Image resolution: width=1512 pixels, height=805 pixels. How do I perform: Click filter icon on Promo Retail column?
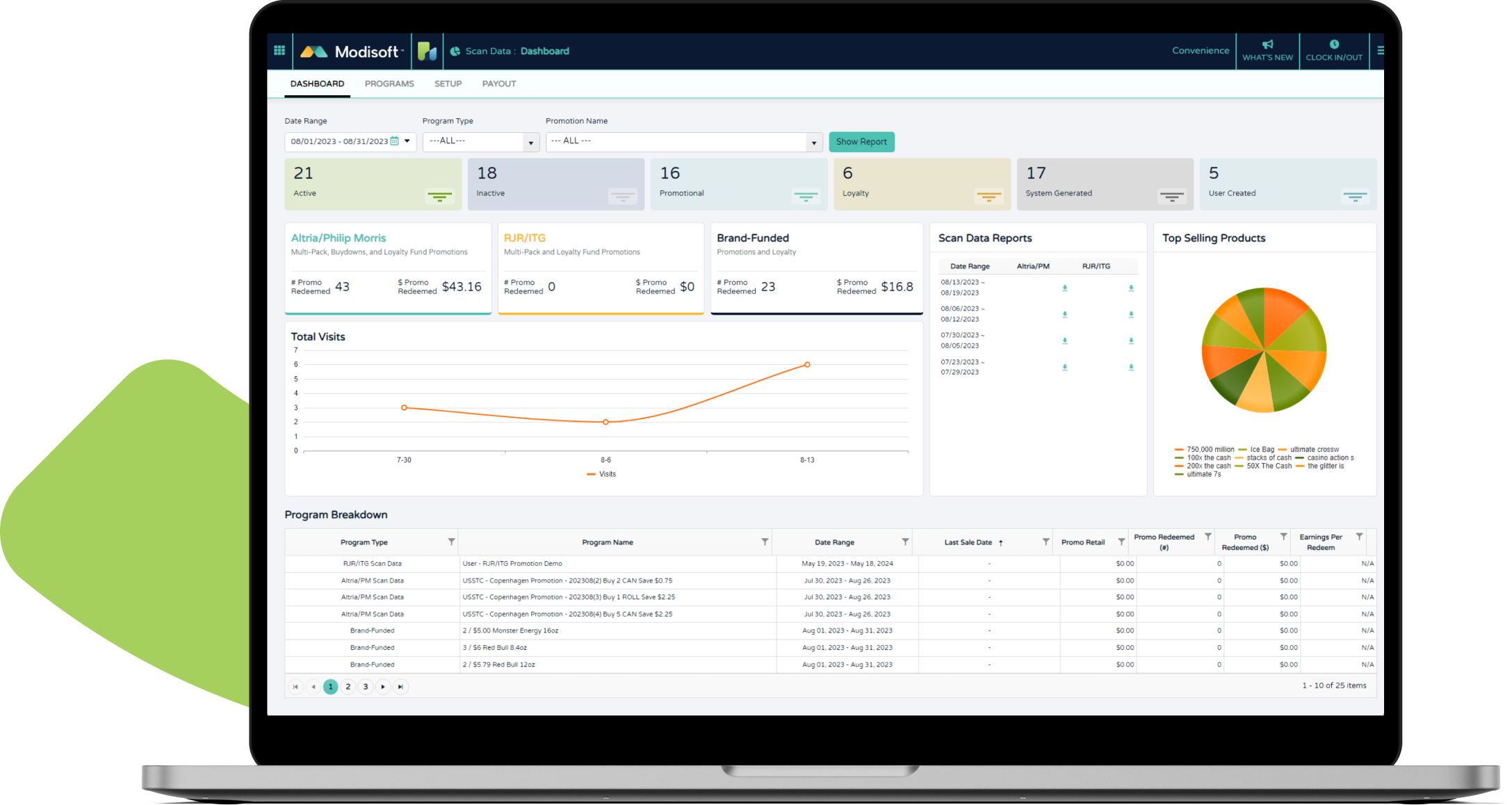coord(1121,542)
